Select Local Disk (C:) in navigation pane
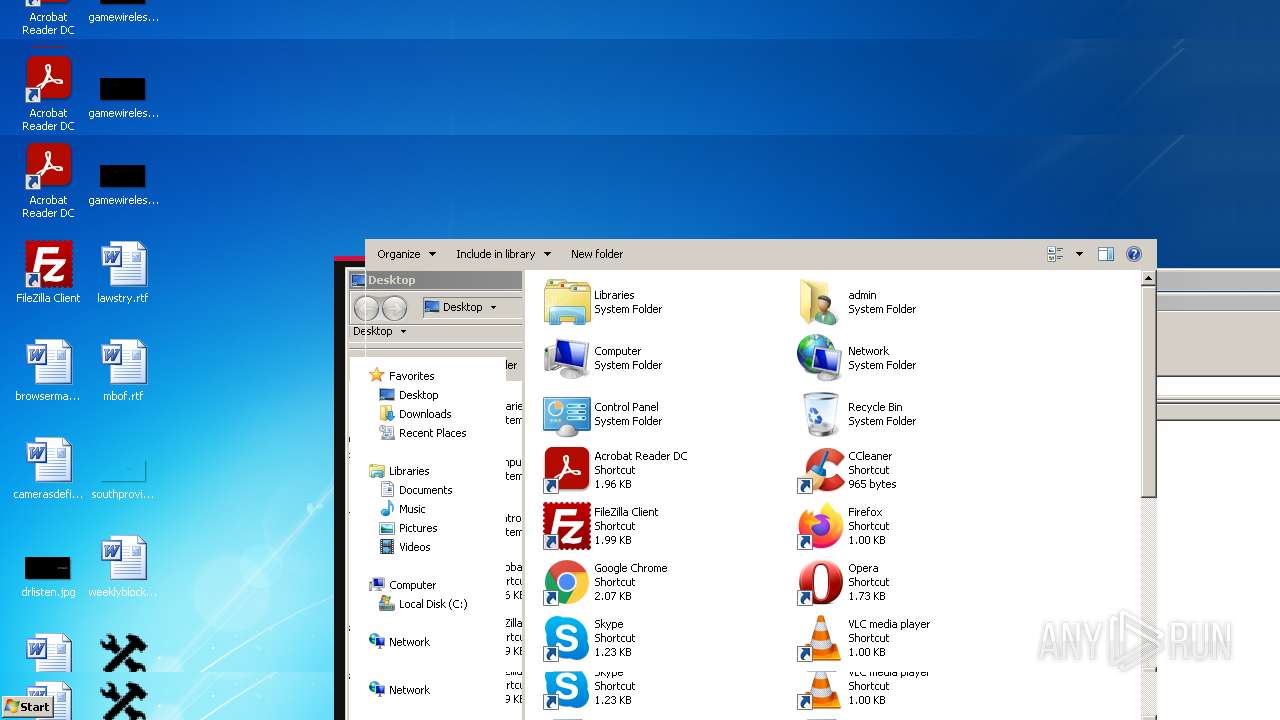The height and width of the screenshot is (720, 1280). click(432, 604)
